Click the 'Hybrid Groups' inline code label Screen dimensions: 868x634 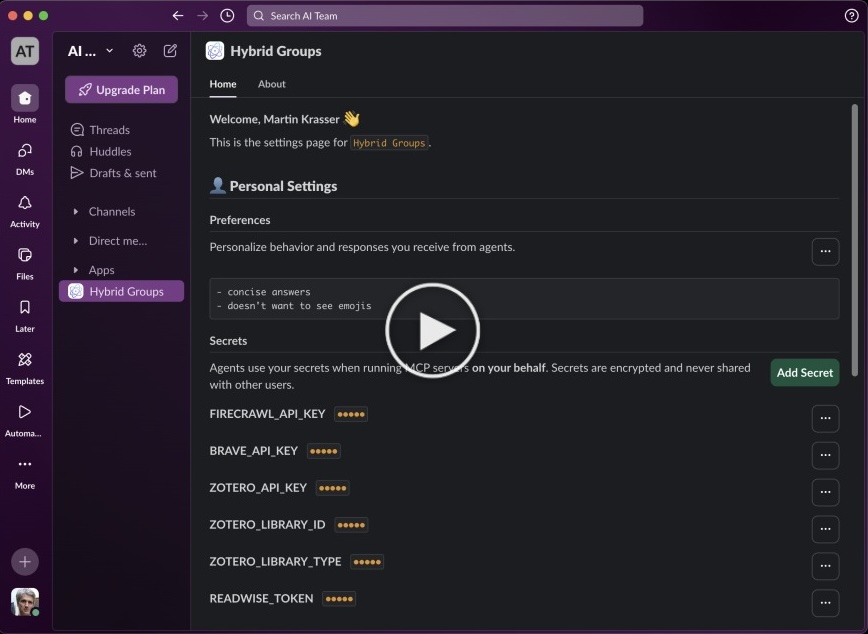tap(389, 143)
